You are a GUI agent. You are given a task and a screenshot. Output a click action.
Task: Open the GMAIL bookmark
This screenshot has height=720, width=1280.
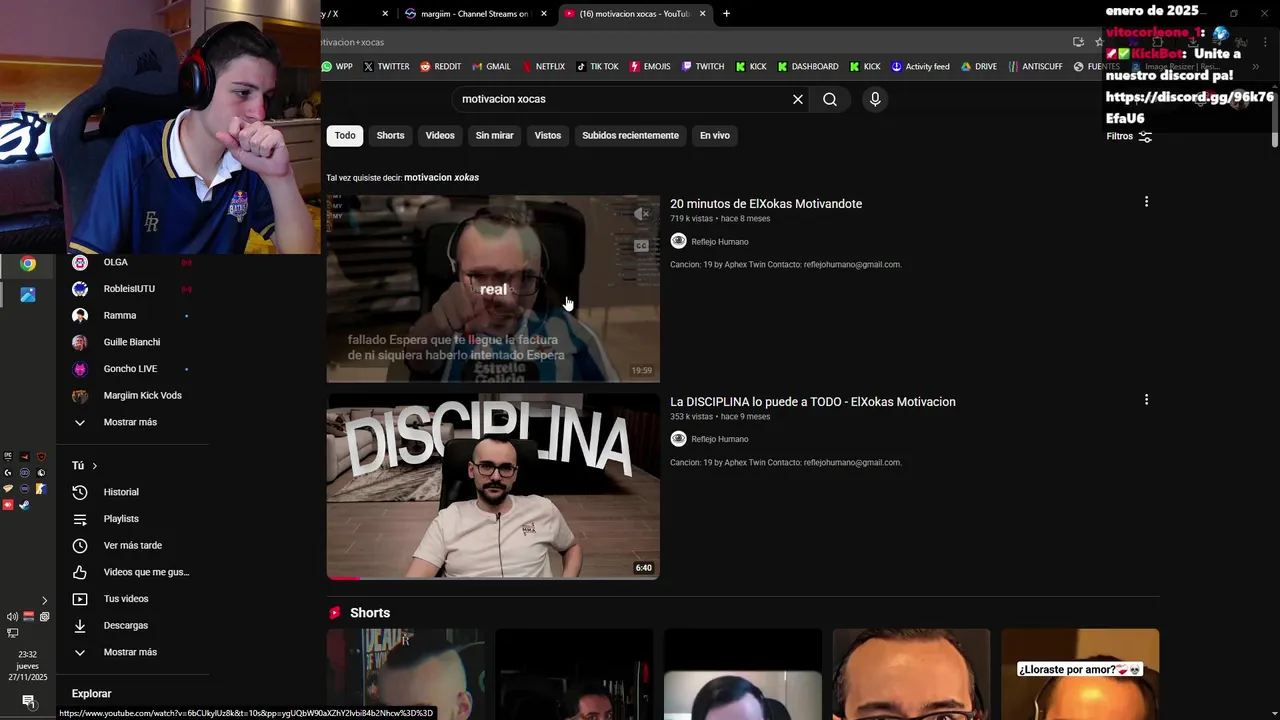click(491, 66)
